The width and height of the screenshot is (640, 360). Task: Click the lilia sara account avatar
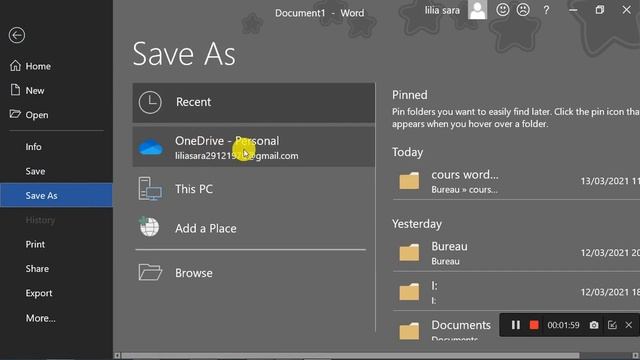(477, 10)
